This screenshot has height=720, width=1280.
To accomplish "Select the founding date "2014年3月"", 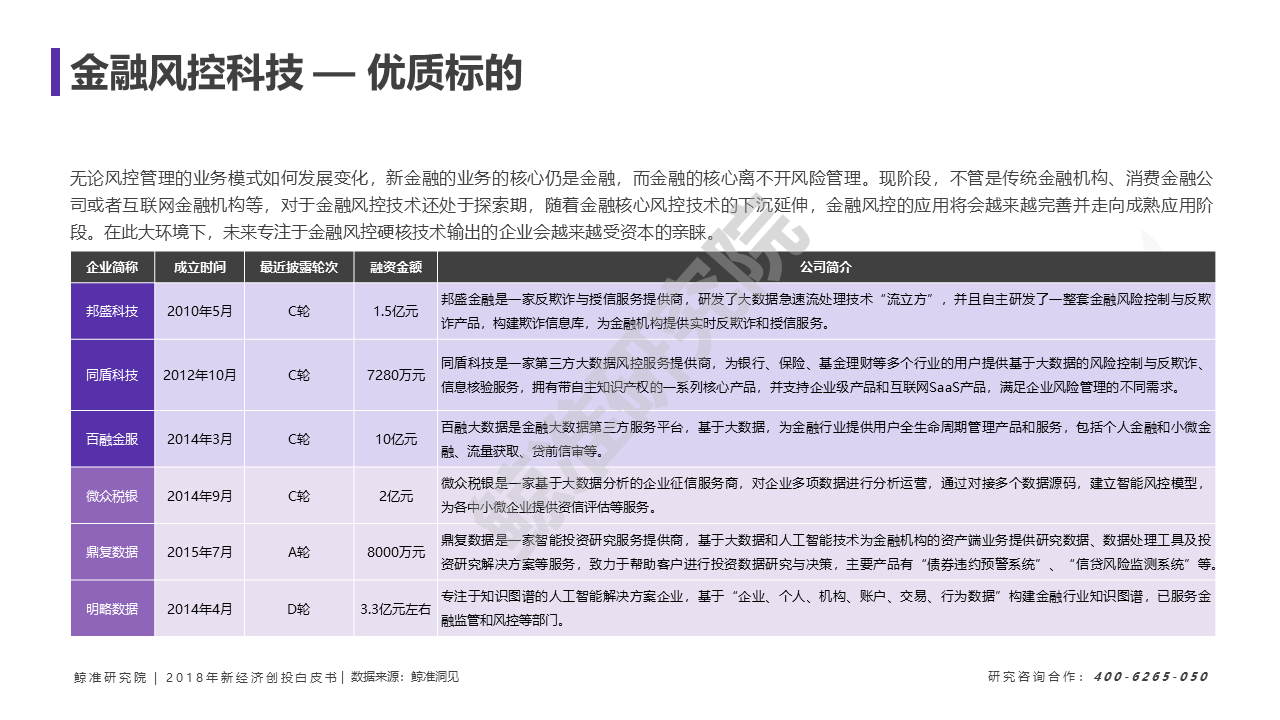I will (x=199, y=439).
